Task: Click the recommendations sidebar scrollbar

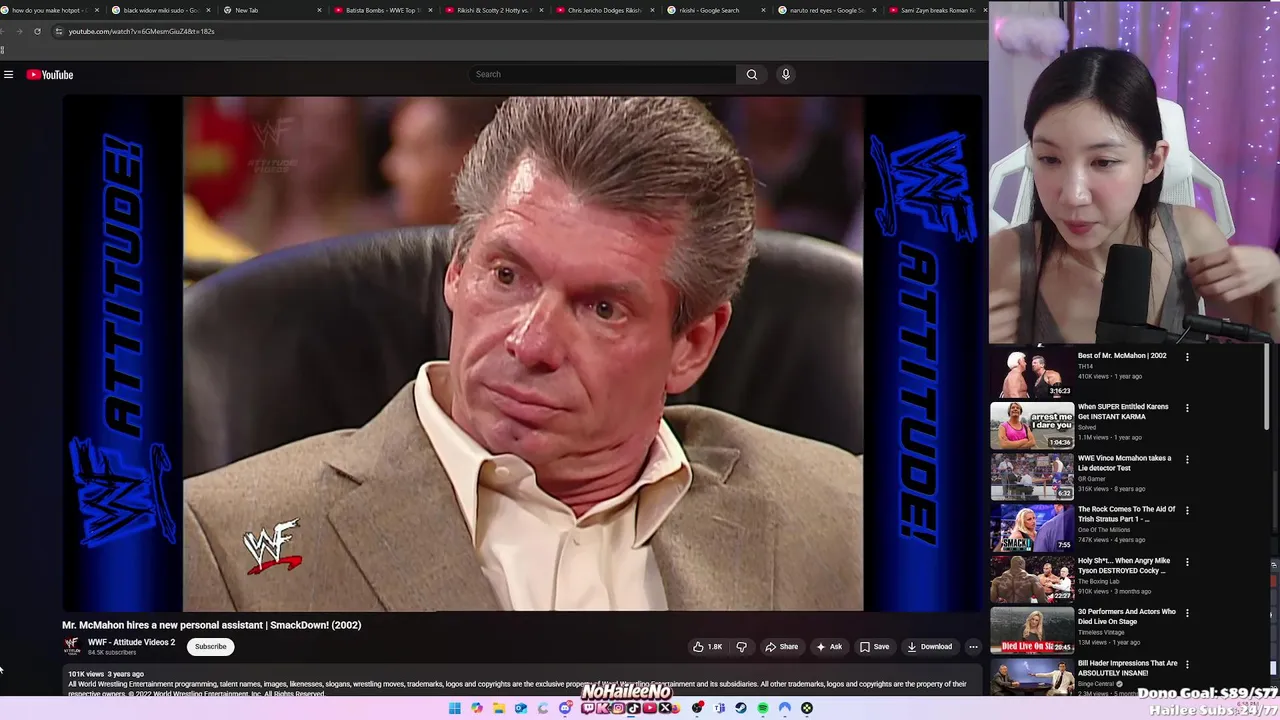Action: tap(1267, 388)
